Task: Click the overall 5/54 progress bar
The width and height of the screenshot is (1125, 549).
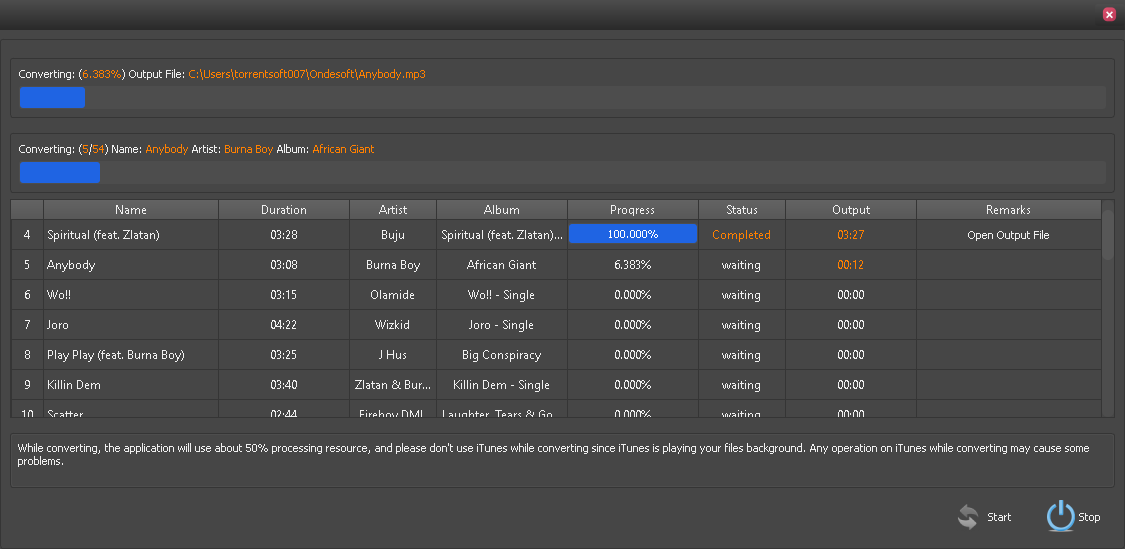Action: point(562,172)
